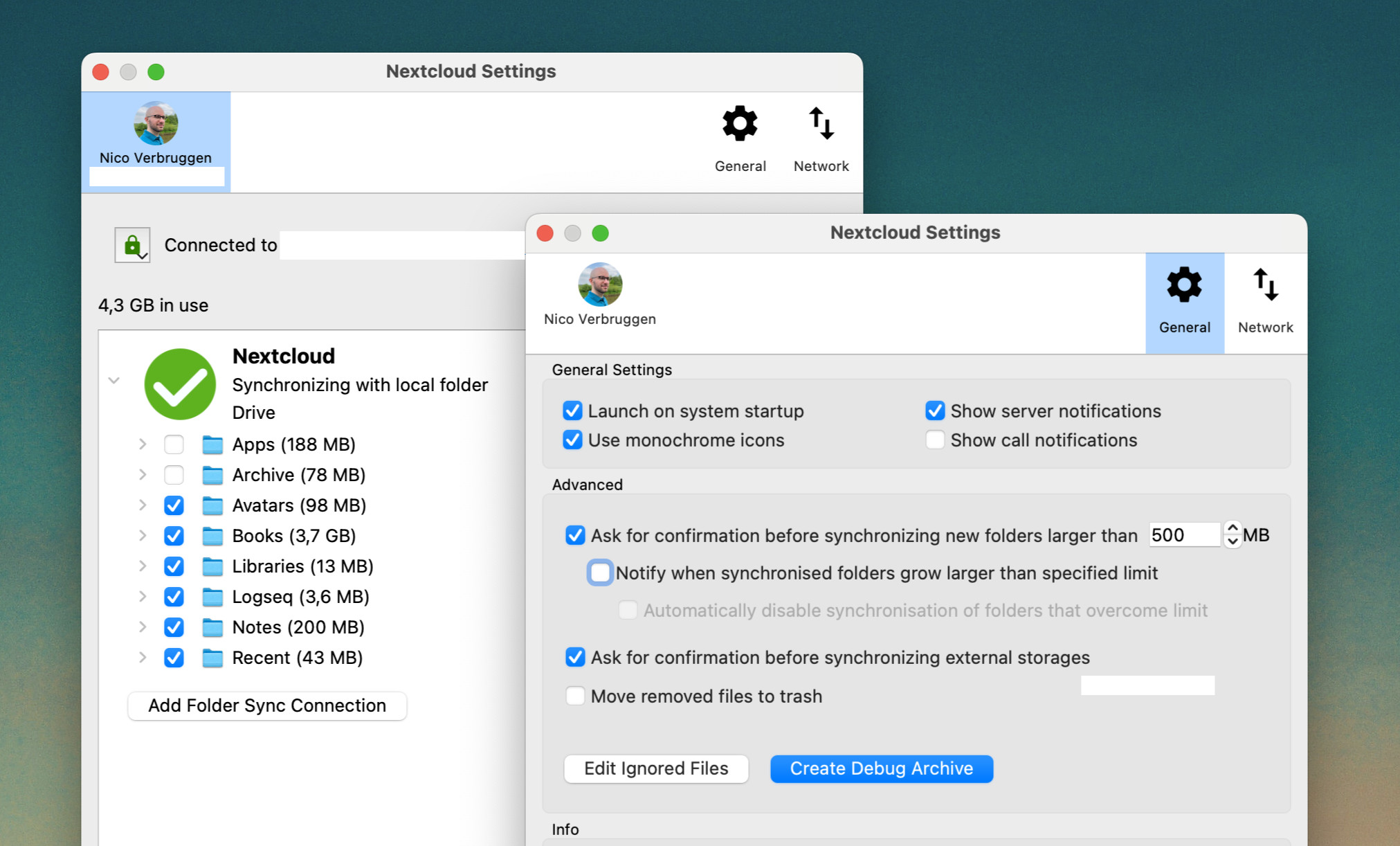
Task: Select the Logseq (3,6 MB) row text
Action: pos(301,597)
